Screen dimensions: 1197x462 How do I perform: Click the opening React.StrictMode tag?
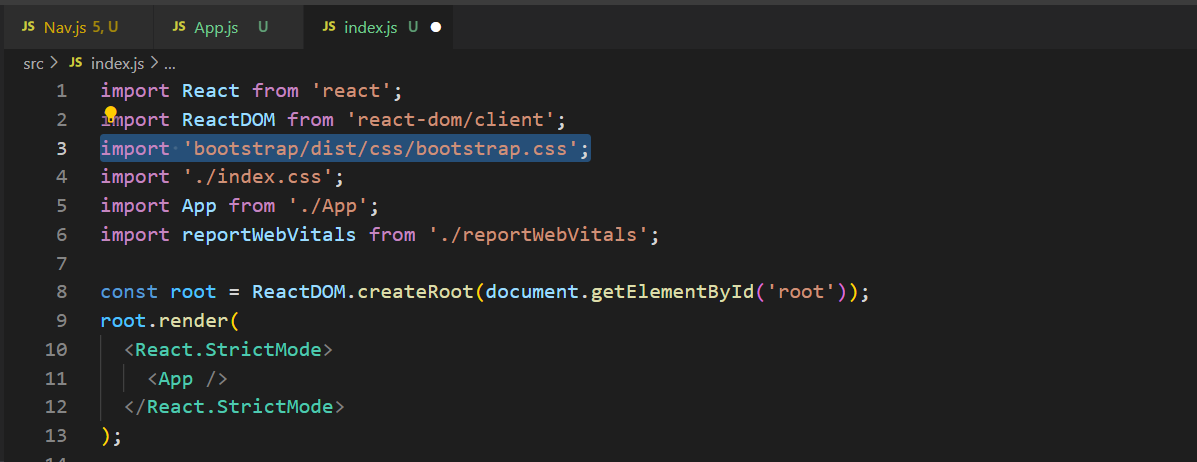coord(228,350)
